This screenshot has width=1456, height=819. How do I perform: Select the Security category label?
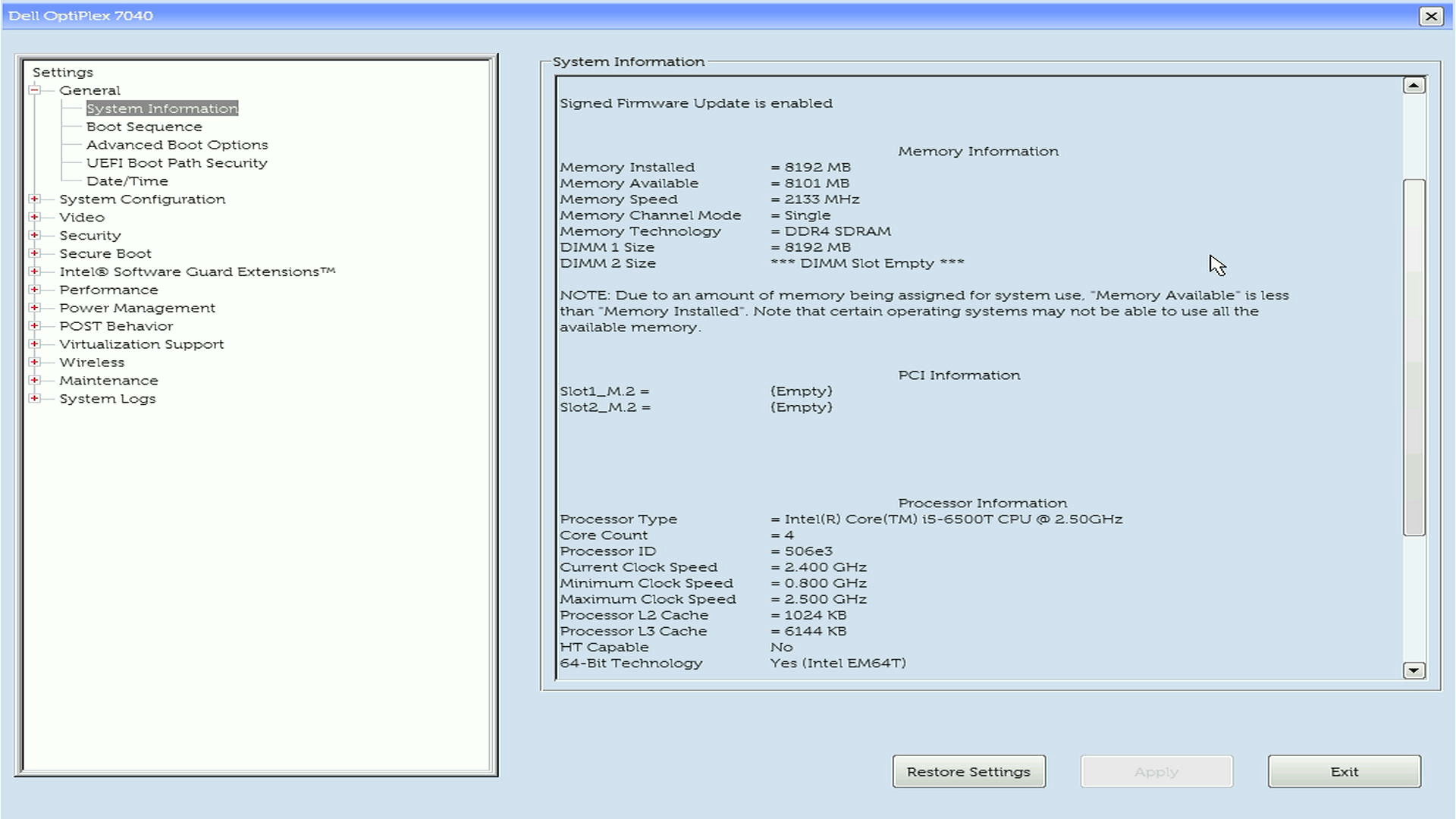[89, 236]
